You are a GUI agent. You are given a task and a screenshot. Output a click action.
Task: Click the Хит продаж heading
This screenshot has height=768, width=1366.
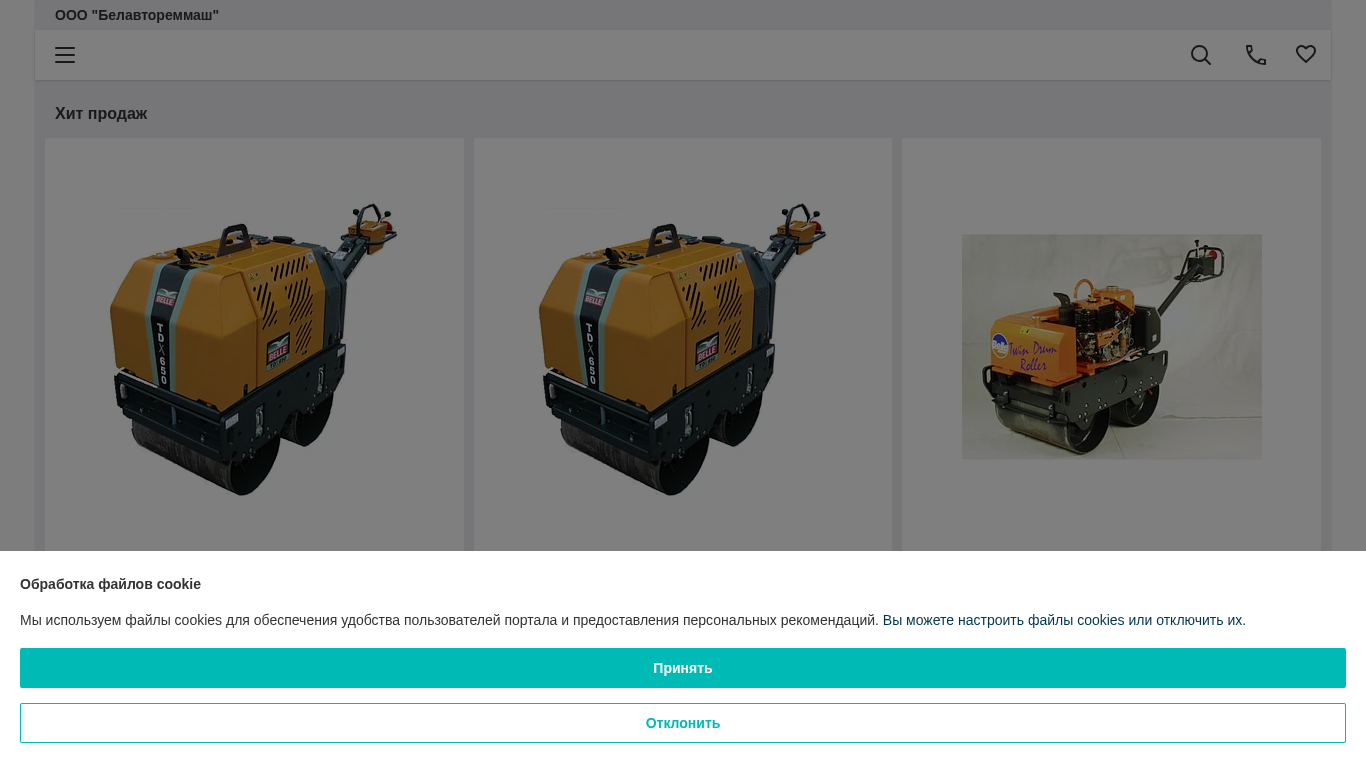pyautogui.click(x=101, y=114)
